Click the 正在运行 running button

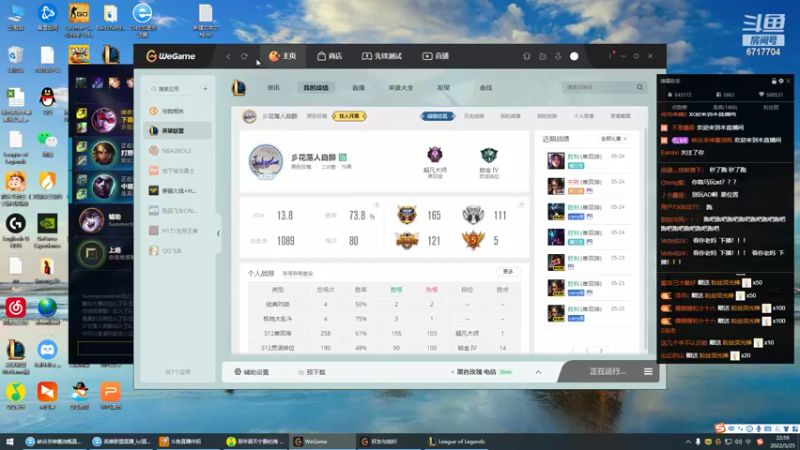[x=607, y=371]
